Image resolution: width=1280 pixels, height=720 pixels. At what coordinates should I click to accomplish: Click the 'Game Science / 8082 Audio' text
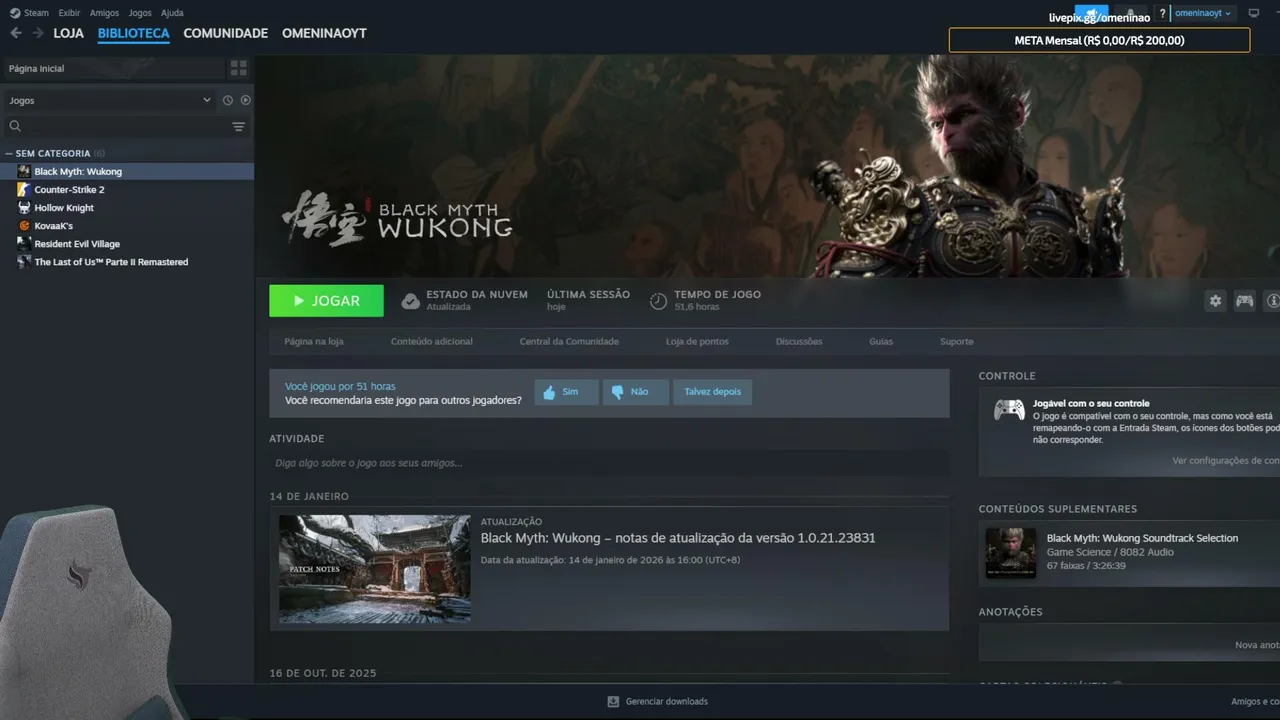pos(1110,552)
